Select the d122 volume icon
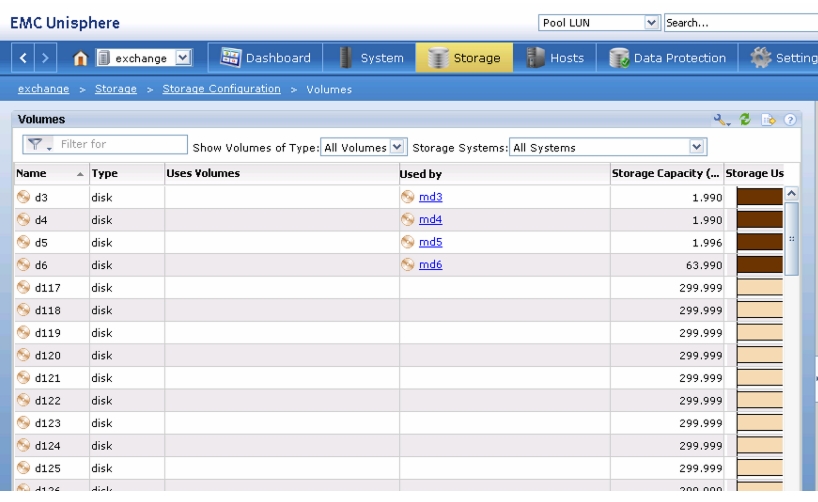 [x=23, y=399]
